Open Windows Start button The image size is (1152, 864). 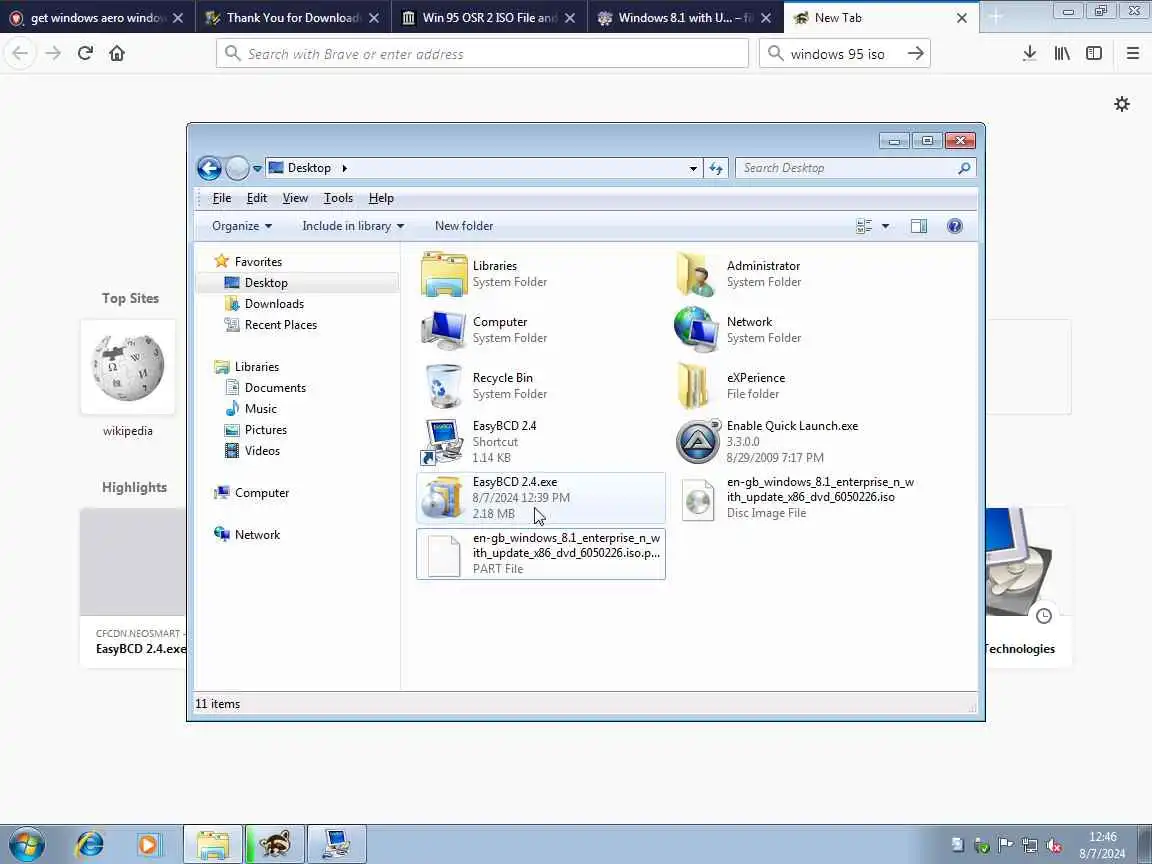pos(28,845)
